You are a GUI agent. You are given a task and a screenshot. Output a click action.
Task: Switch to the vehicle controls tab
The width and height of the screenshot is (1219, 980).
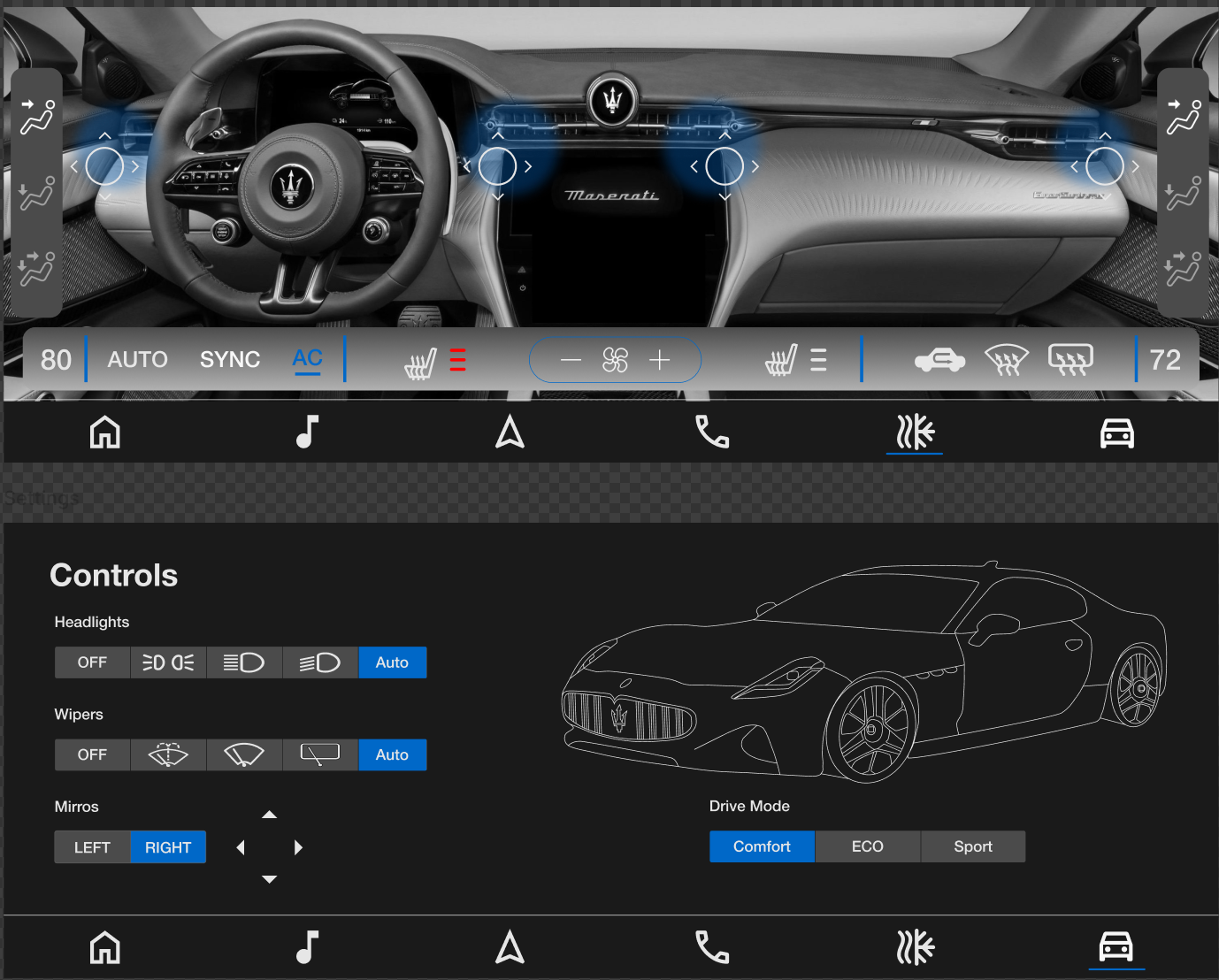click(x=1116, y=946)
